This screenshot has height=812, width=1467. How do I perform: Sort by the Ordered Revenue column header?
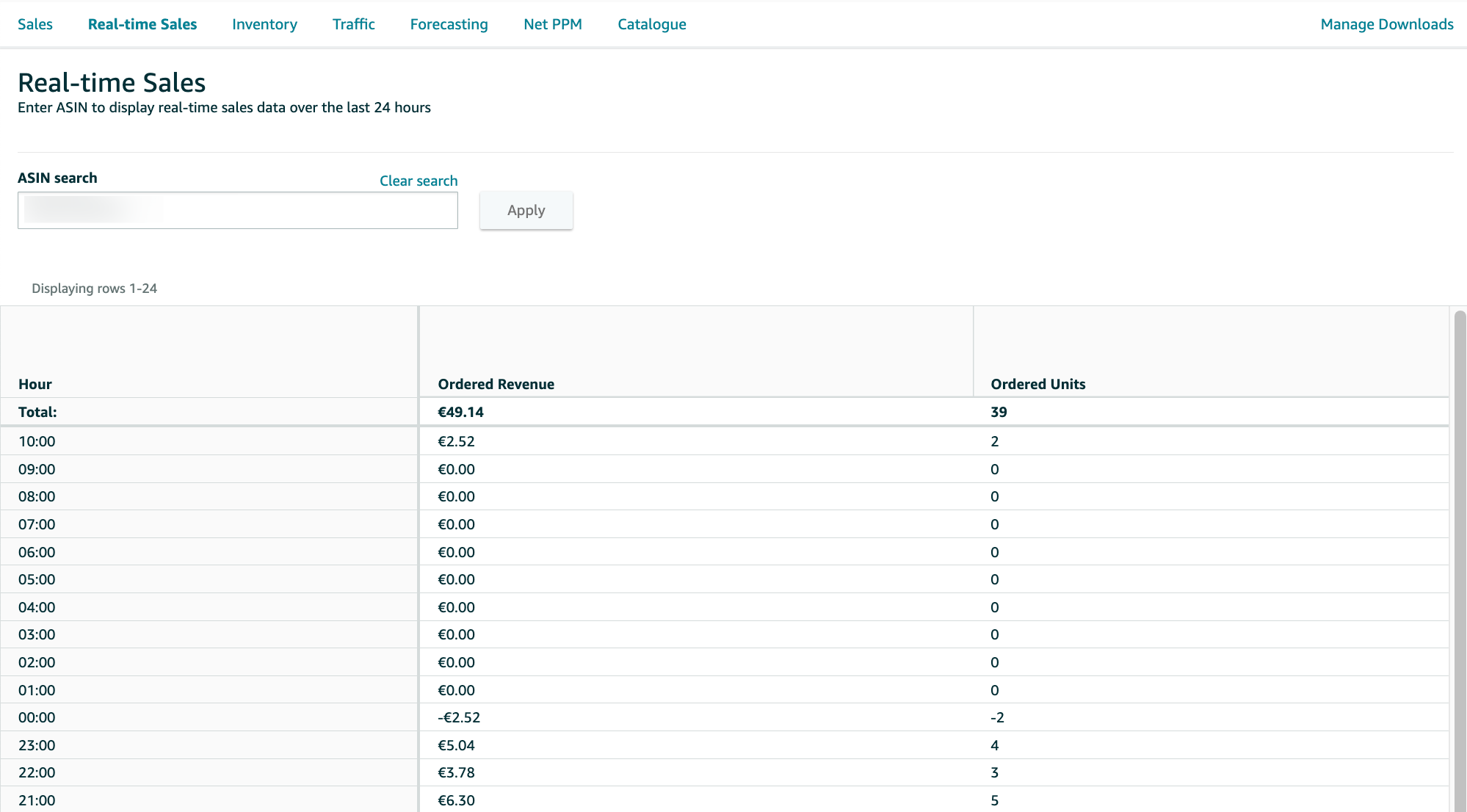tap(496, 383)
